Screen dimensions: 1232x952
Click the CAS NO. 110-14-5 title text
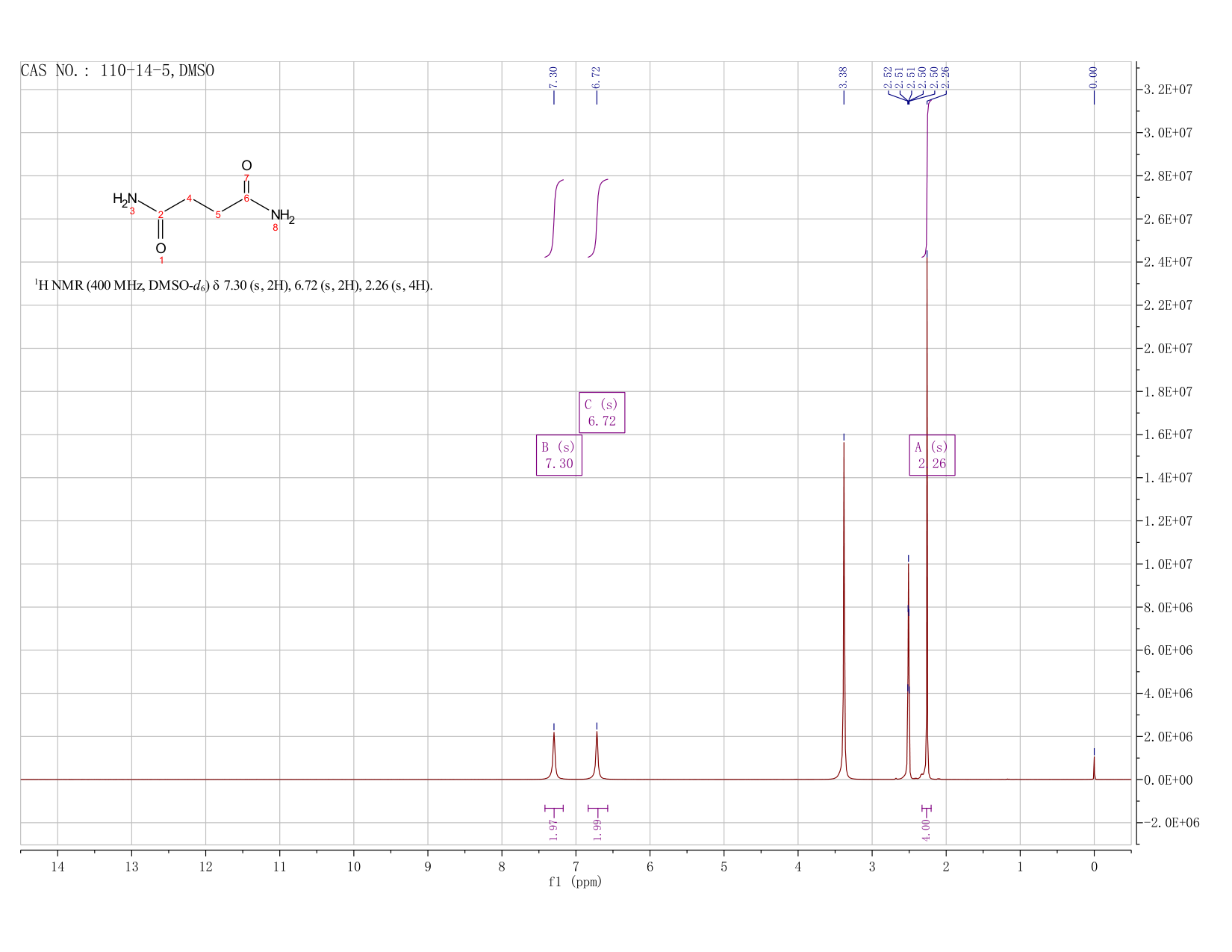tap(117, 71)
